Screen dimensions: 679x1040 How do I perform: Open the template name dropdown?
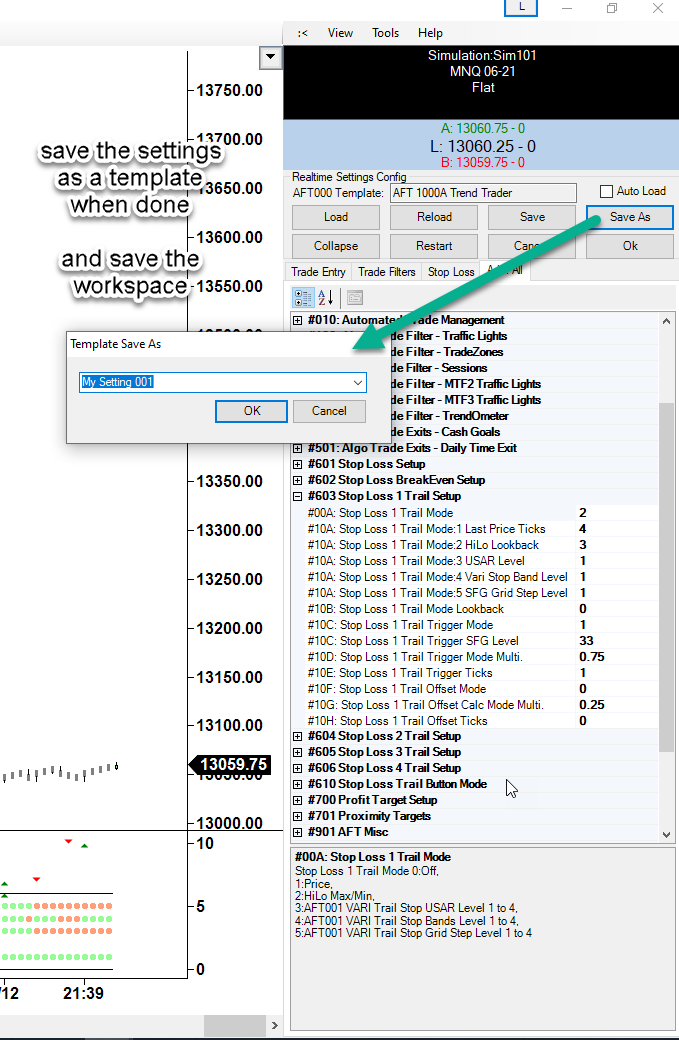357,382
